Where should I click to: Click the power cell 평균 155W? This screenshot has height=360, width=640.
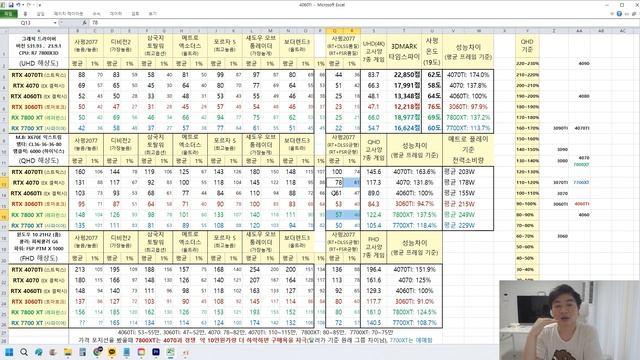(468, 193)
